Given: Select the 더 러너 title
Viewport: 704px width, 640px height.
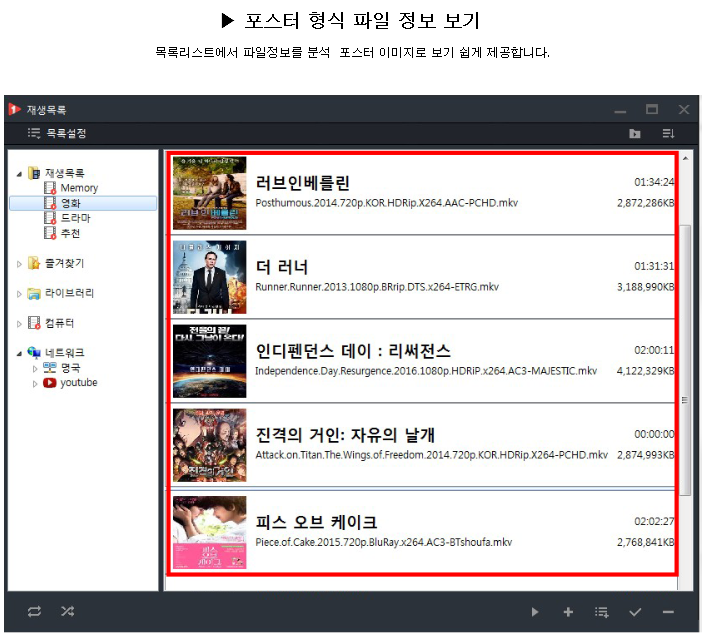Looking at the screenshot, I should [x=282, y=267].
